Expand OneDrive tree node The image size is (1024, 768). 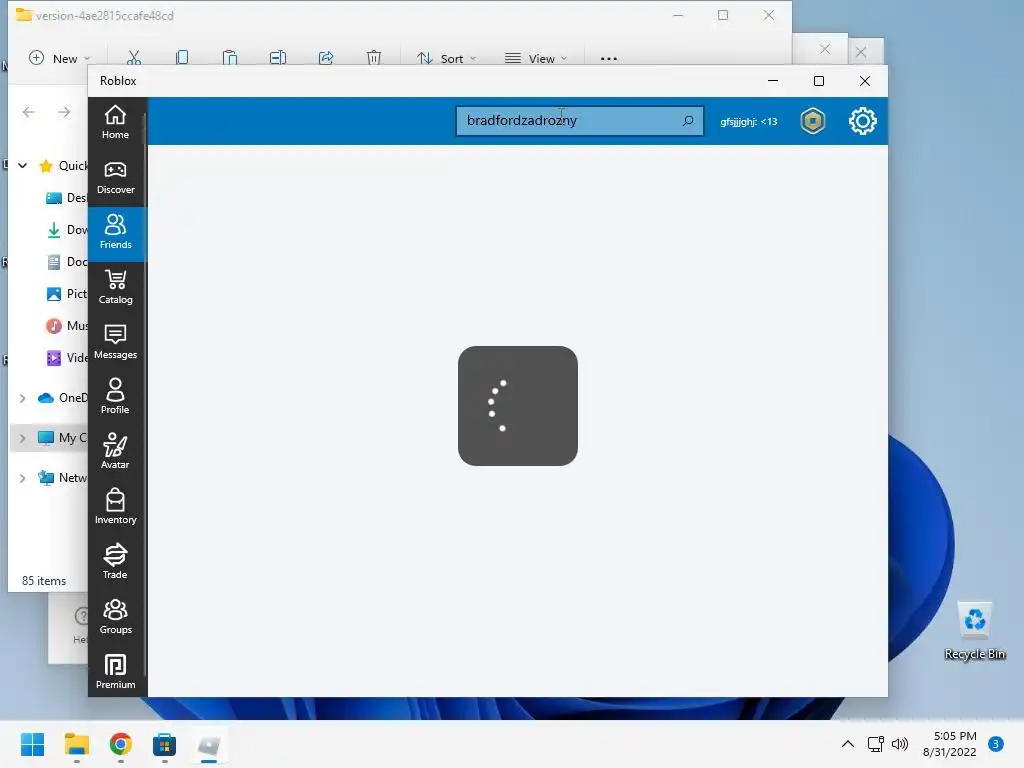[x=23, y=398]
